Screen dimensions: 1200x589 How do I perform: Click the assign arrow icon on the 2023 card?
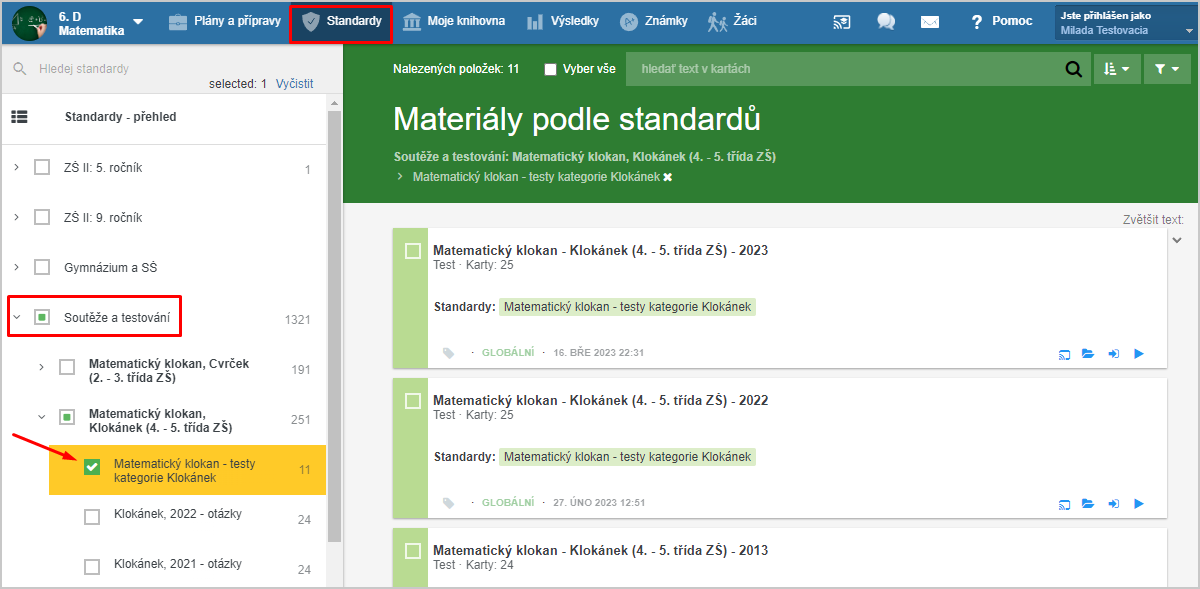coord(1113,353)
